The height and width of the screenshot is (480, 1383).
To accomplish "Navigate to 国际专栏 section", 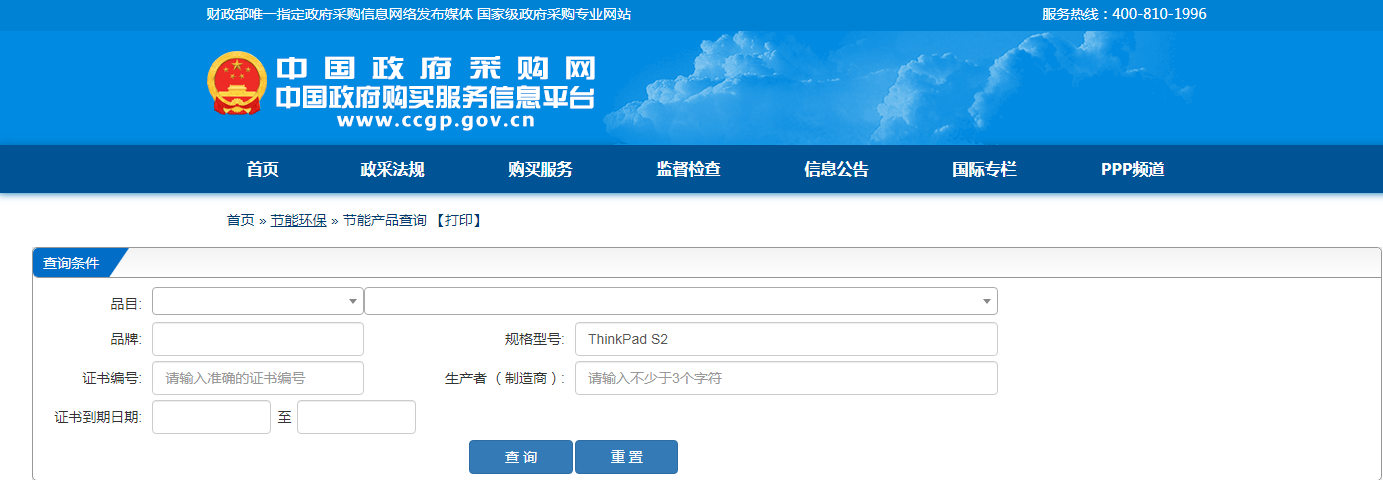I will pyautogui.click(x=984, y=169).
